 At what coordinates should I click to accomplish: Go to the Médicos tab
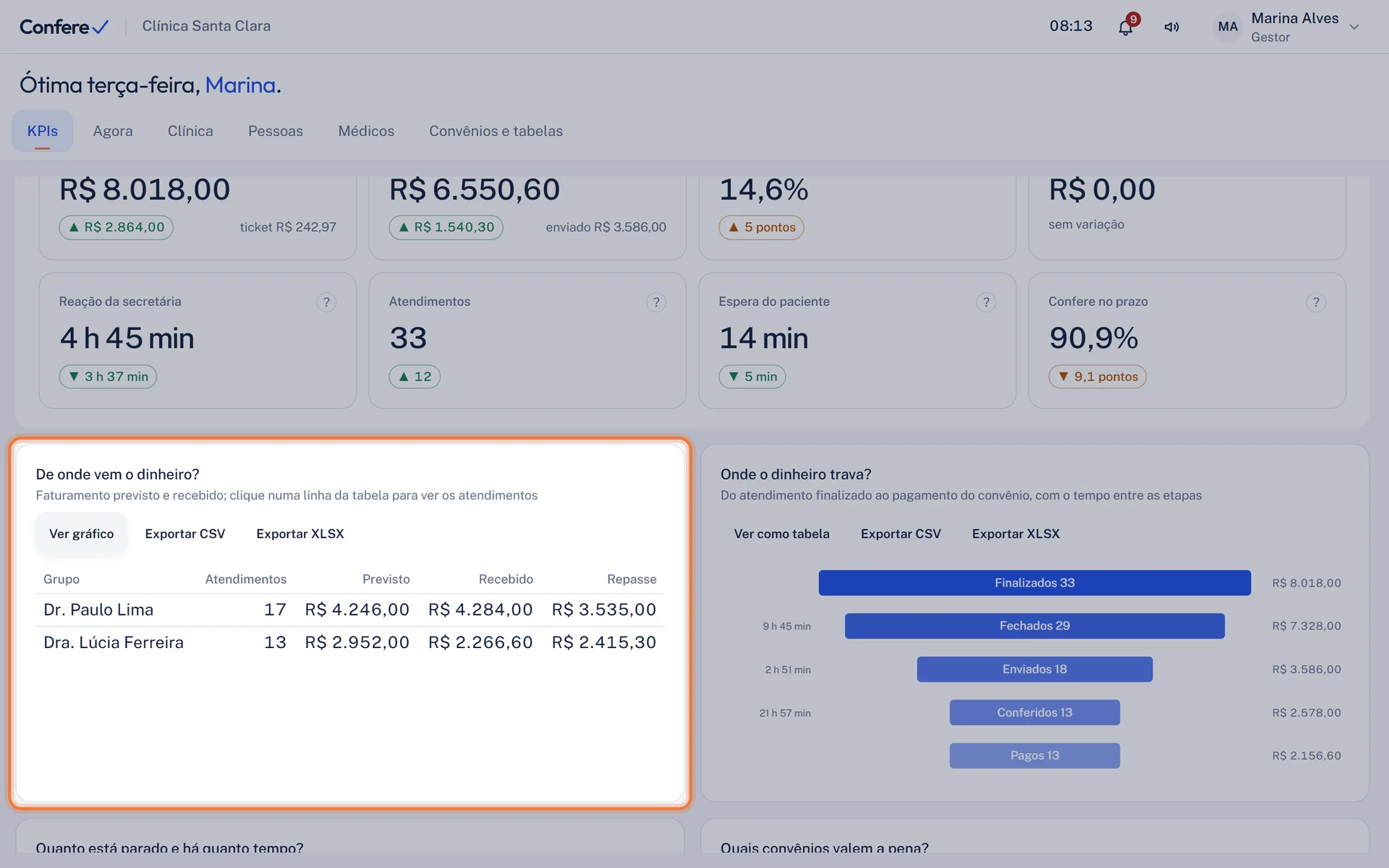(x=366, y=131)
